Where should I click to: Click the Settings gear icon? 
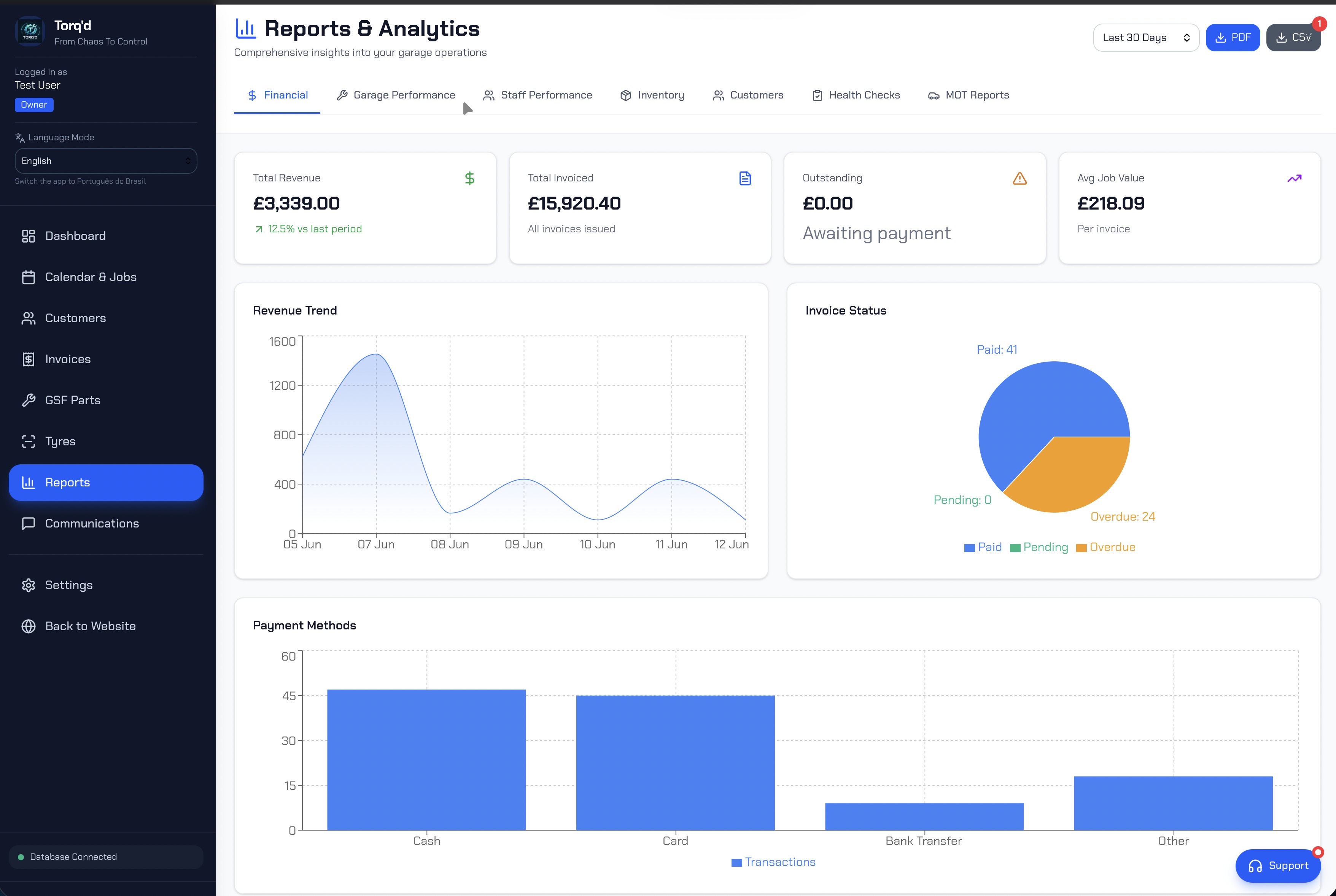(29, 585)
